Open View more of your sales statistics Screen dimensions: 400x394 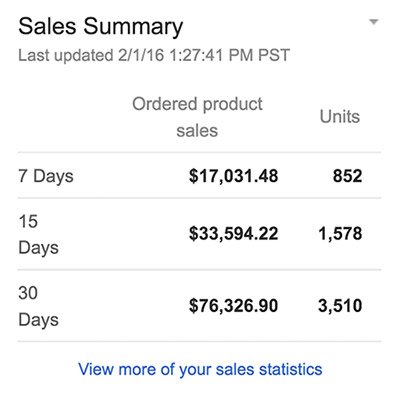200,369
